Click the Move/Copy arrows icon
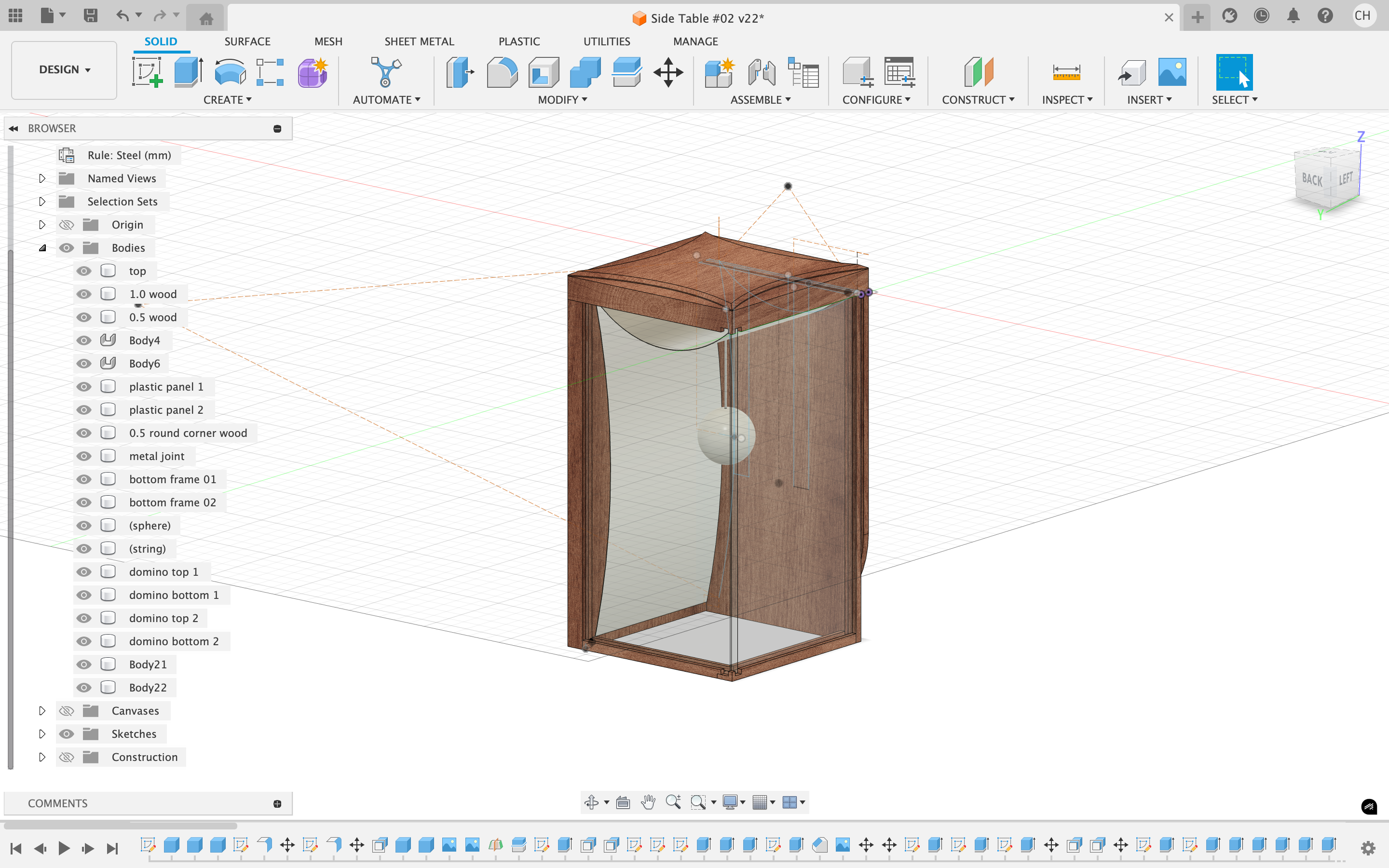1389x868 pixels. coord(668,72)
